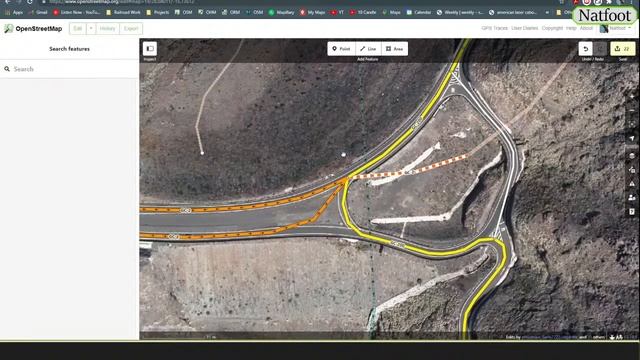The width and height of the screenshot is (640, 360).
Task: Open the OHM bookmark
Action: pos(207,13)
